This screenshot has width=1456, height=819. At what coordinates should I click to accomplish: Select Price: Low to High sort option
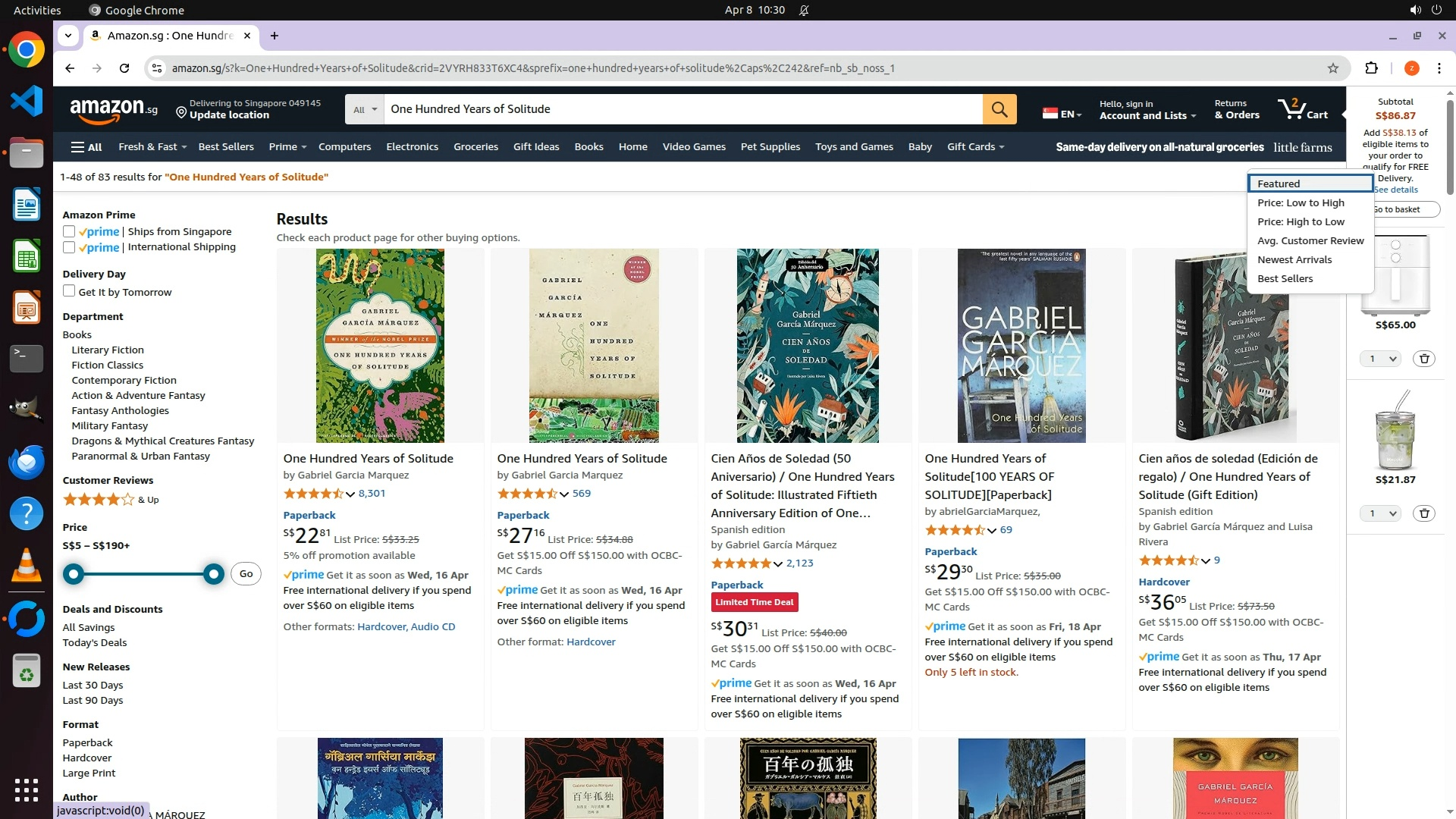tap(1301, 203)
